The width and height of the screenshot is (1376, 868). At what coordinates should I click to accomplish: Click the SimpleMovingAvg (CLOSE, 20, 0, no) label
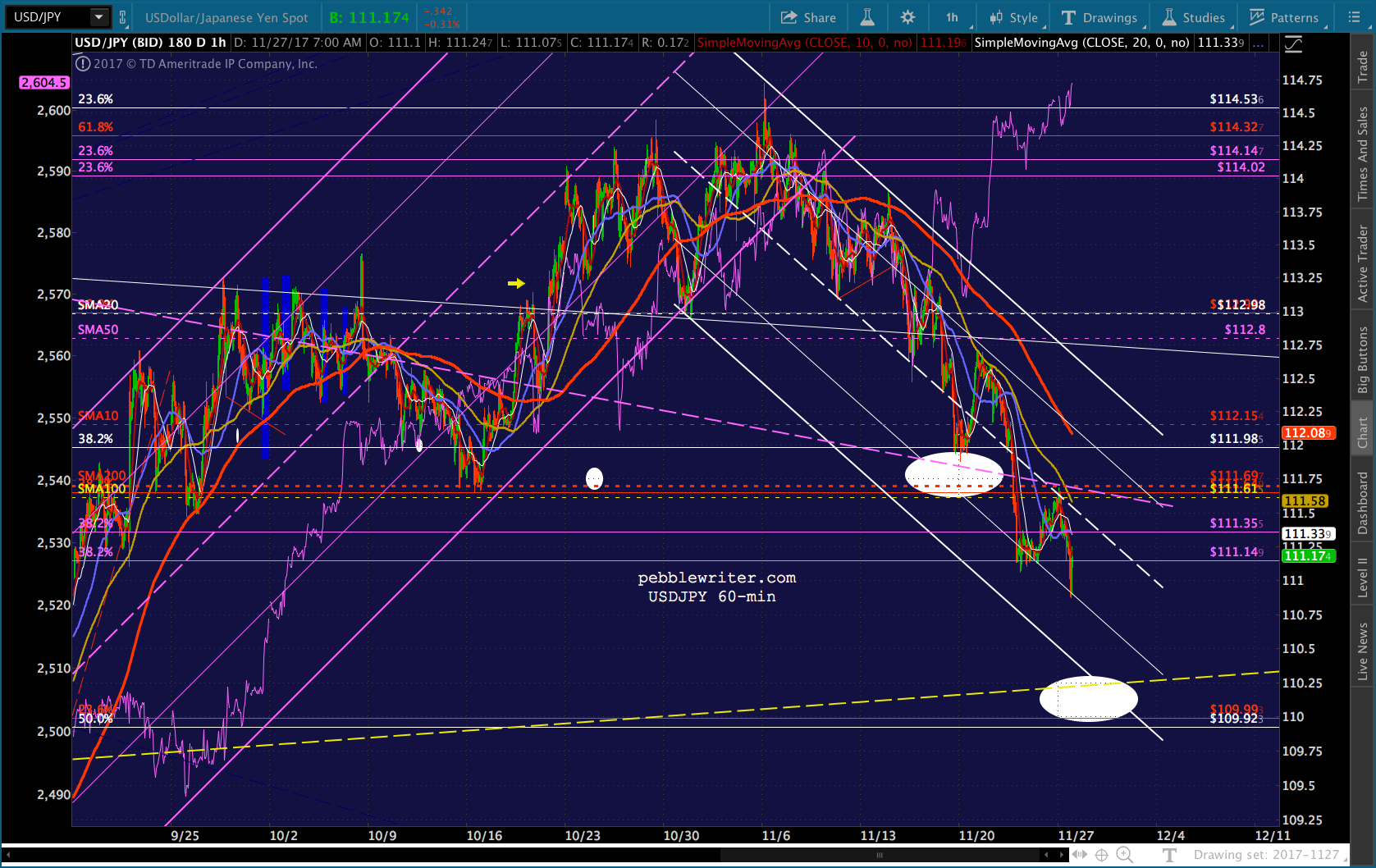1081,43
